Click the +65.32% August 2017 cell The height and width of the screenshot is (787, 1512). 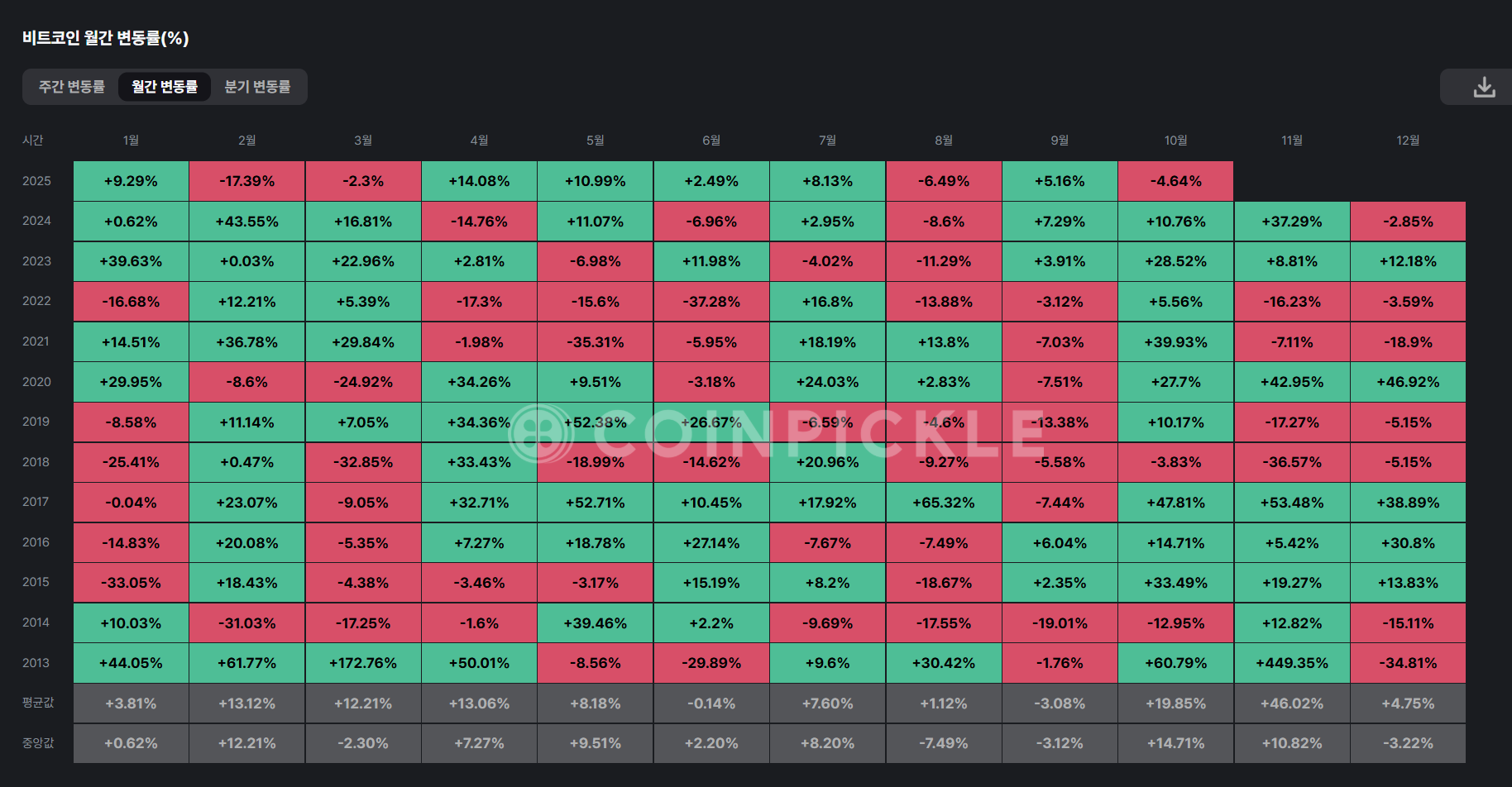pos(944,503)
